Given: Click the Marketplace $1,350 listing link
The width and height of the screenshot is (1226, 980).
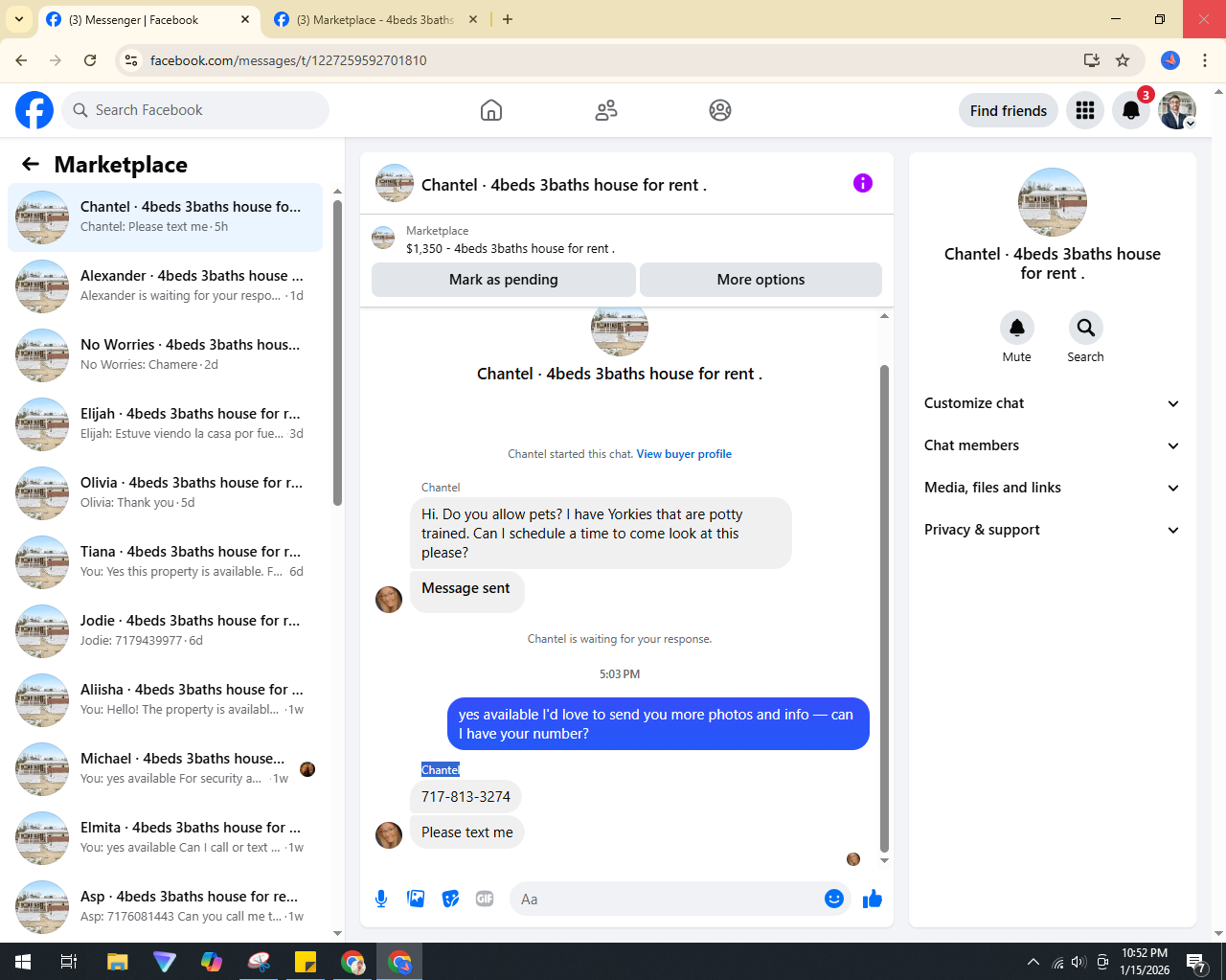Looking at the screenshot, I should [x=511, y=248].
